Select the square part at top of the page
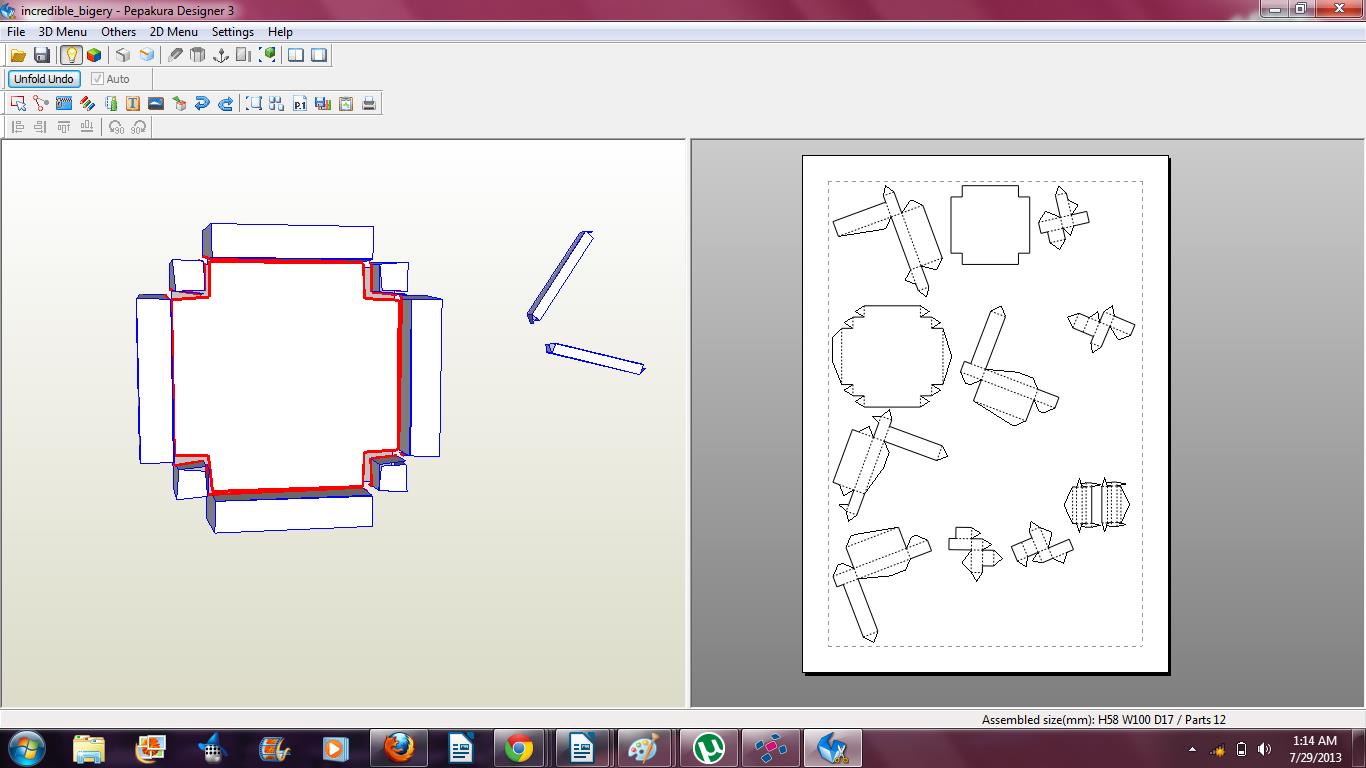The width and height of the screenshot is (1366, 768). (990, 225)
